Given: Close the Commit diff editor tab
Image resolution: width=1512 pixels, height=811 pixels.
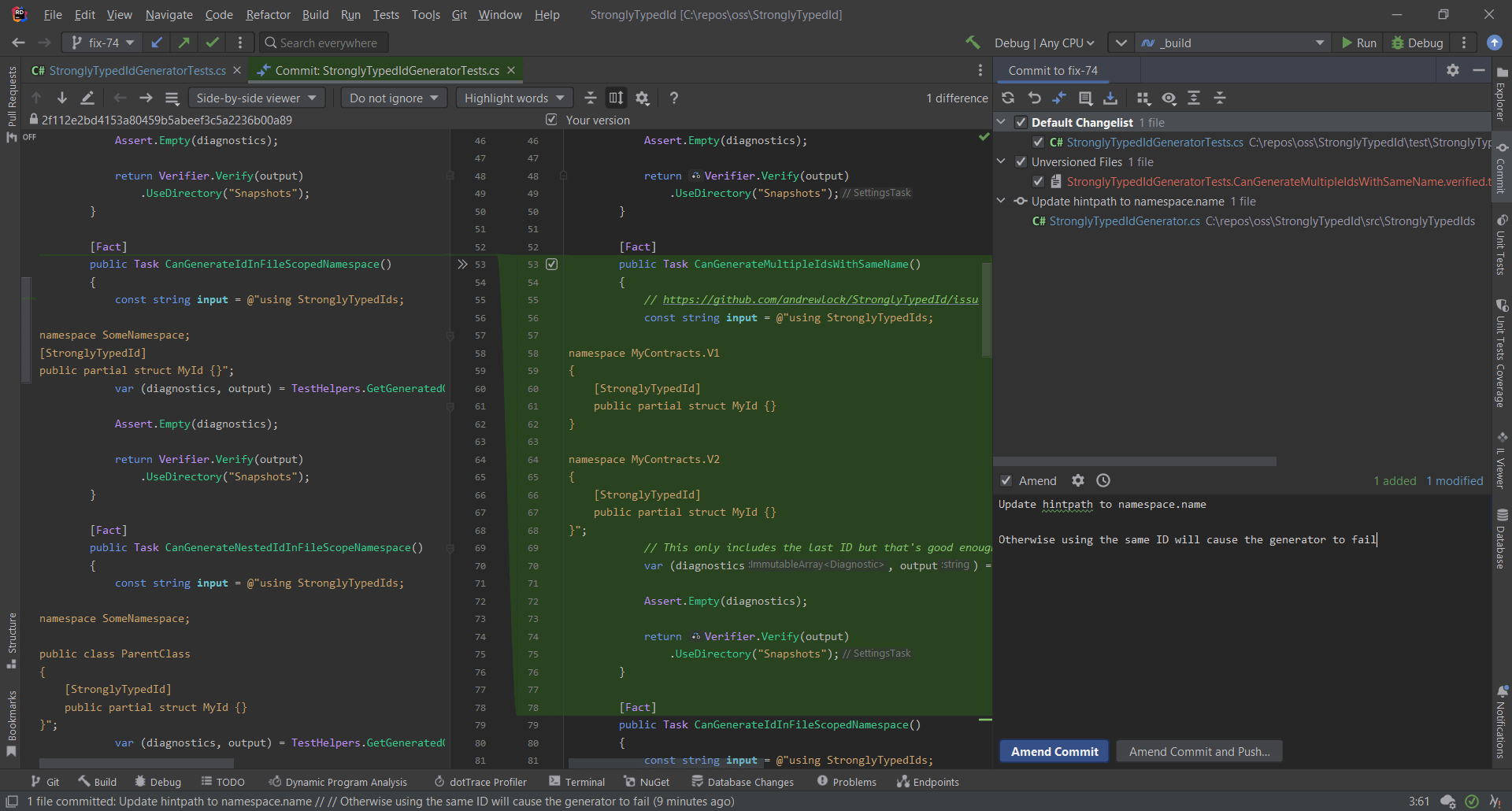Looking at the screenshot, I should [x=511, y=70].
